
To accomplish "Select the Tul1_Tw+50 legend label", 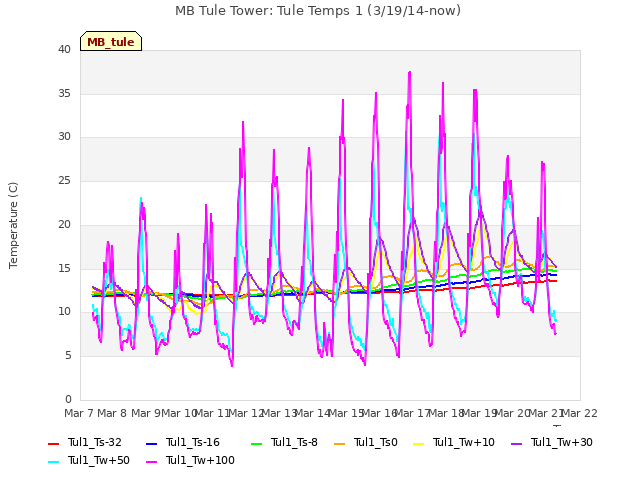I will 99,460.
